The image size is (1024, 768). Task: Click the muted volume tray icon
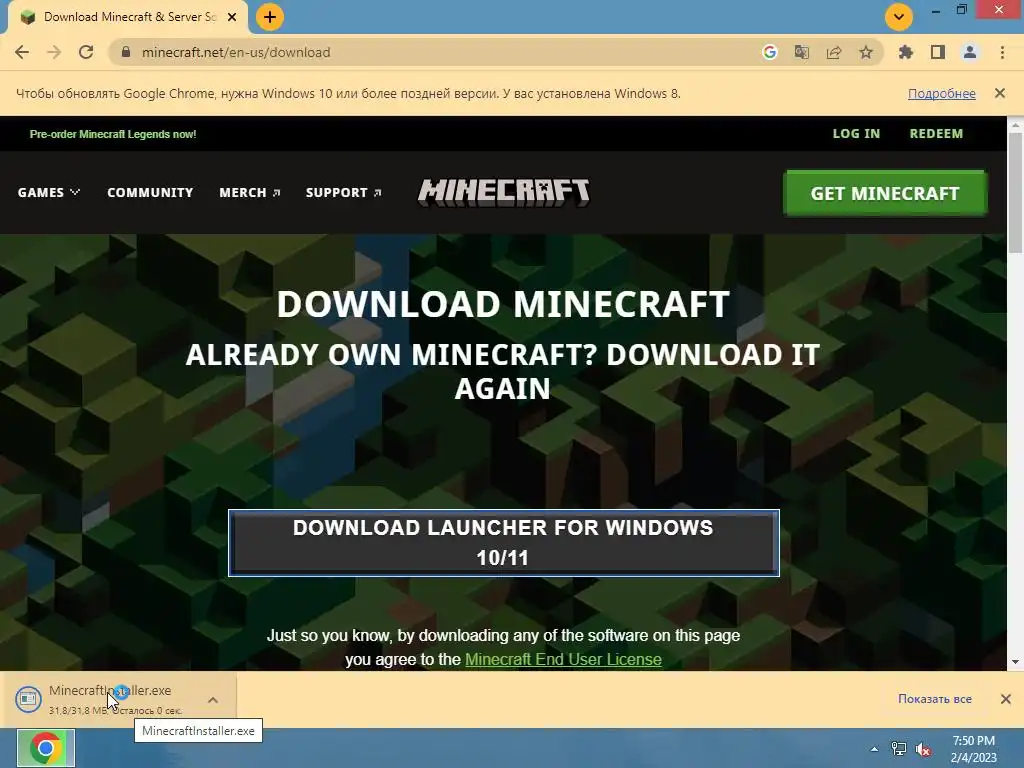(x=923, y=749)
